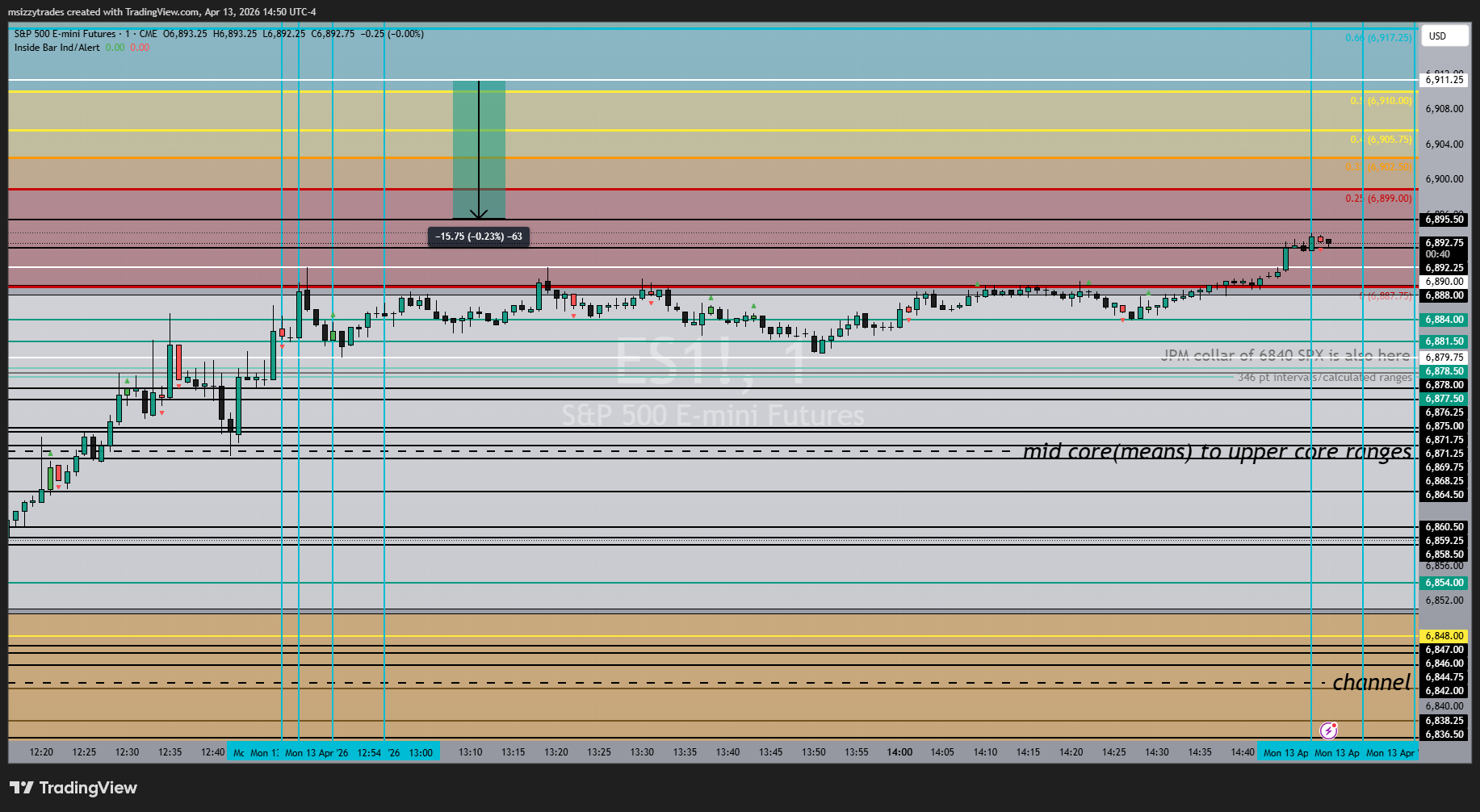This screenshot has width=1480, height=812.
Task: Click the 6,836.50 price axis label
Action: coord(1444,735)
